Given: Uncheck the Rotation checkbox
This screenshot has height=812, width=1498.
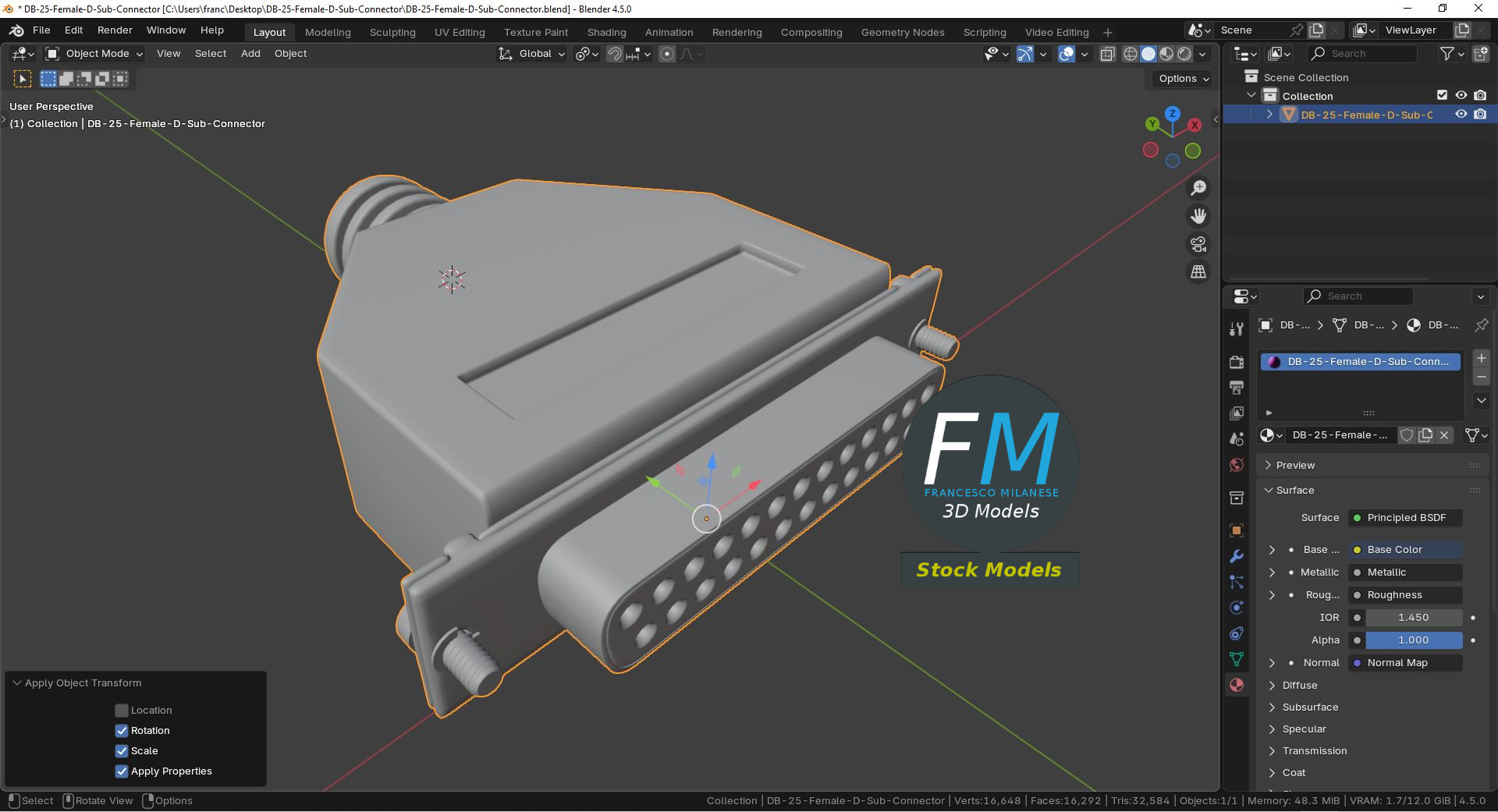Looking at the screenshot, I should [x=122, y=731].
